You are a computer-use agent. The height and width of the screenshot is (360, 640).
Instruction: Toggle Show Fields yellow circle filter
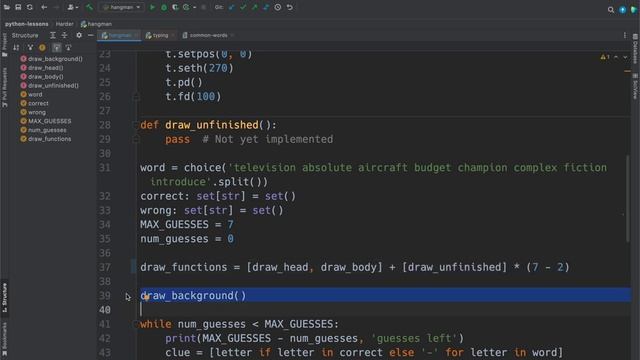(x=42, y=48)
